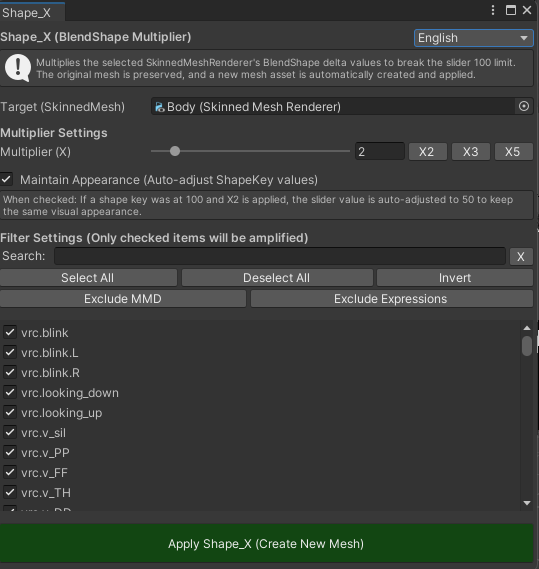Set multiplier with the X3 button

coord(471,151)
